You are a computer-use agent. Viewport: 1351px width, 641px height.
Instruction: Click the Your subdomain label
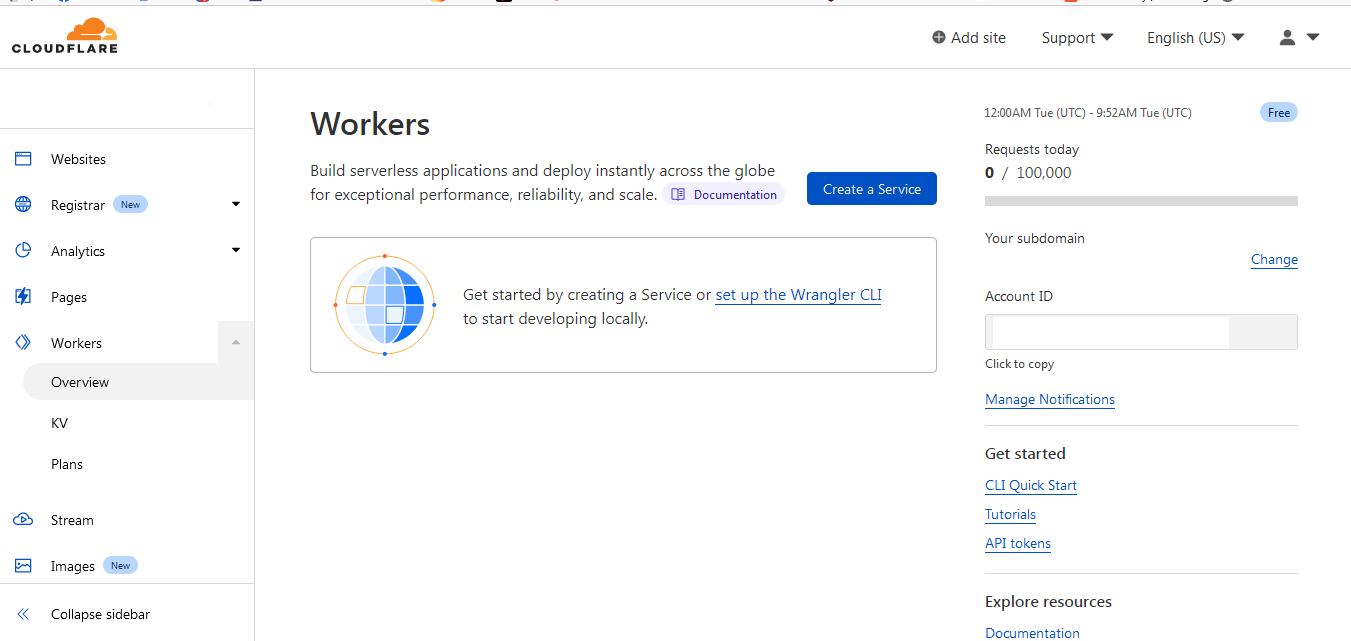pyautogui.click(x=1035, y=238)
